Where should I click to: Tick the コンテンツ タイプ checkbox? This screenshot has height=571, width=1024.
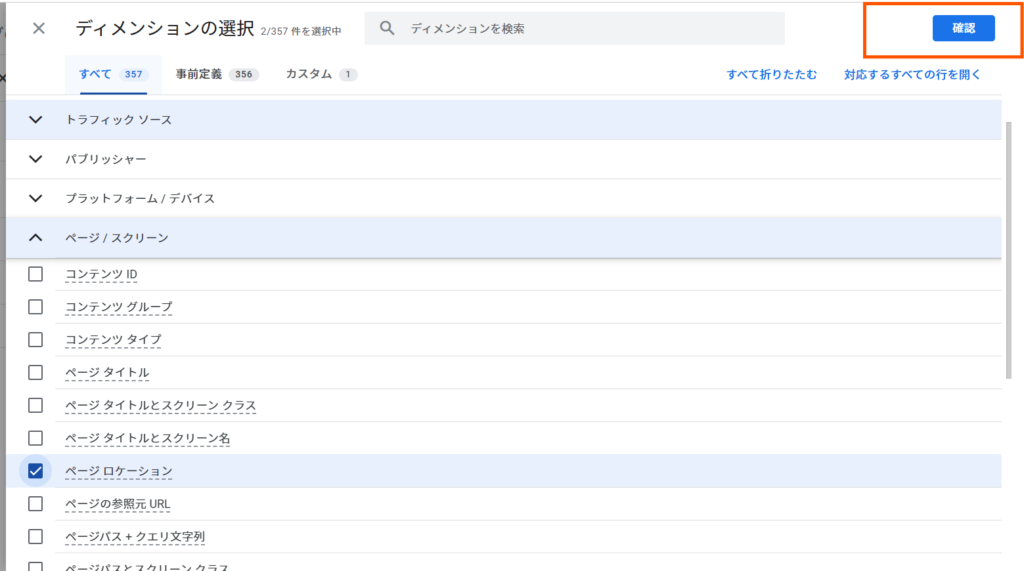tap(36, 339)
